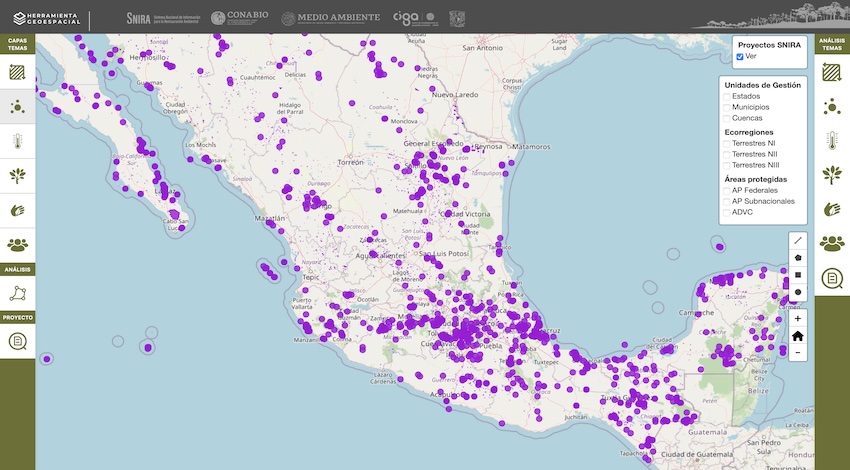This screenshot has width=850, height=470.
Task: Open the people group theme in left sidebar
Action: tap(17, 243)
